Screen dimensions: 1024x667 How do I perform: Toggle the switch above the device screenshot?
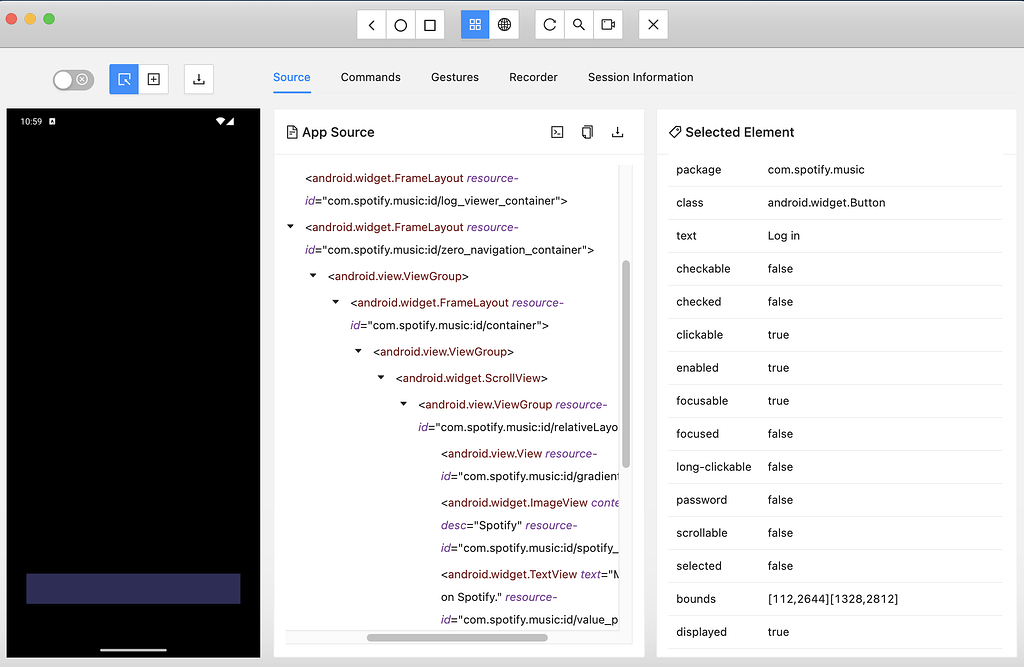pyautogui.click(x=73, y=79)
